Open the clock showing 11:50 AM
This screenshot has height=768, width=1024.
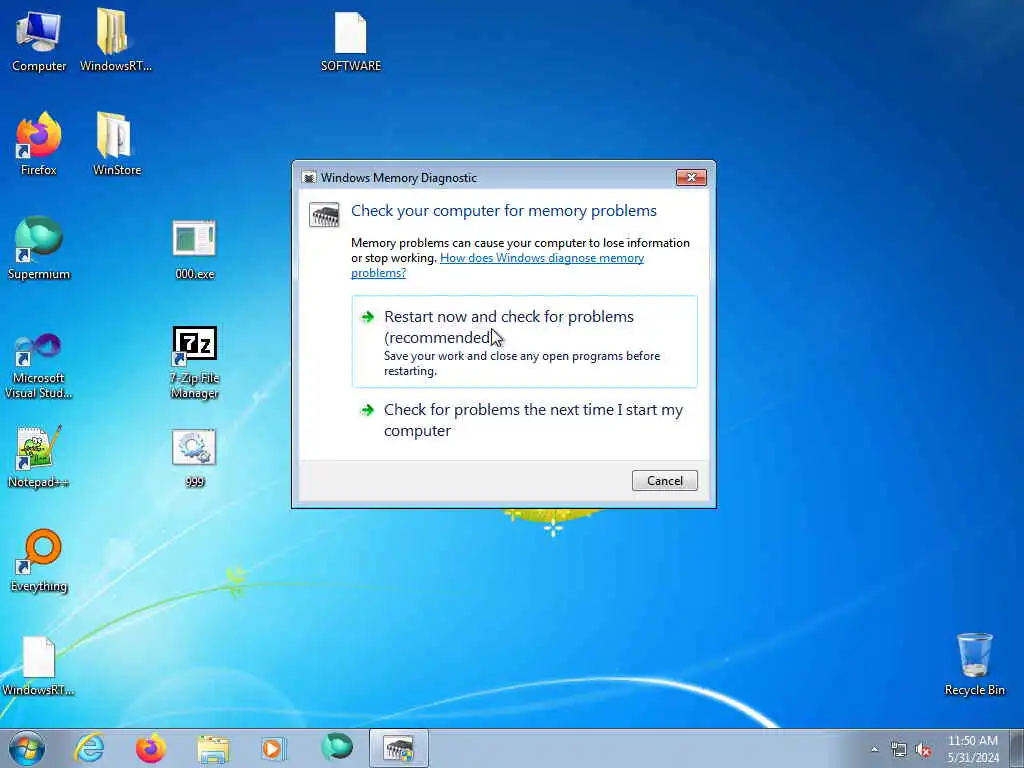tap(973, 749)
